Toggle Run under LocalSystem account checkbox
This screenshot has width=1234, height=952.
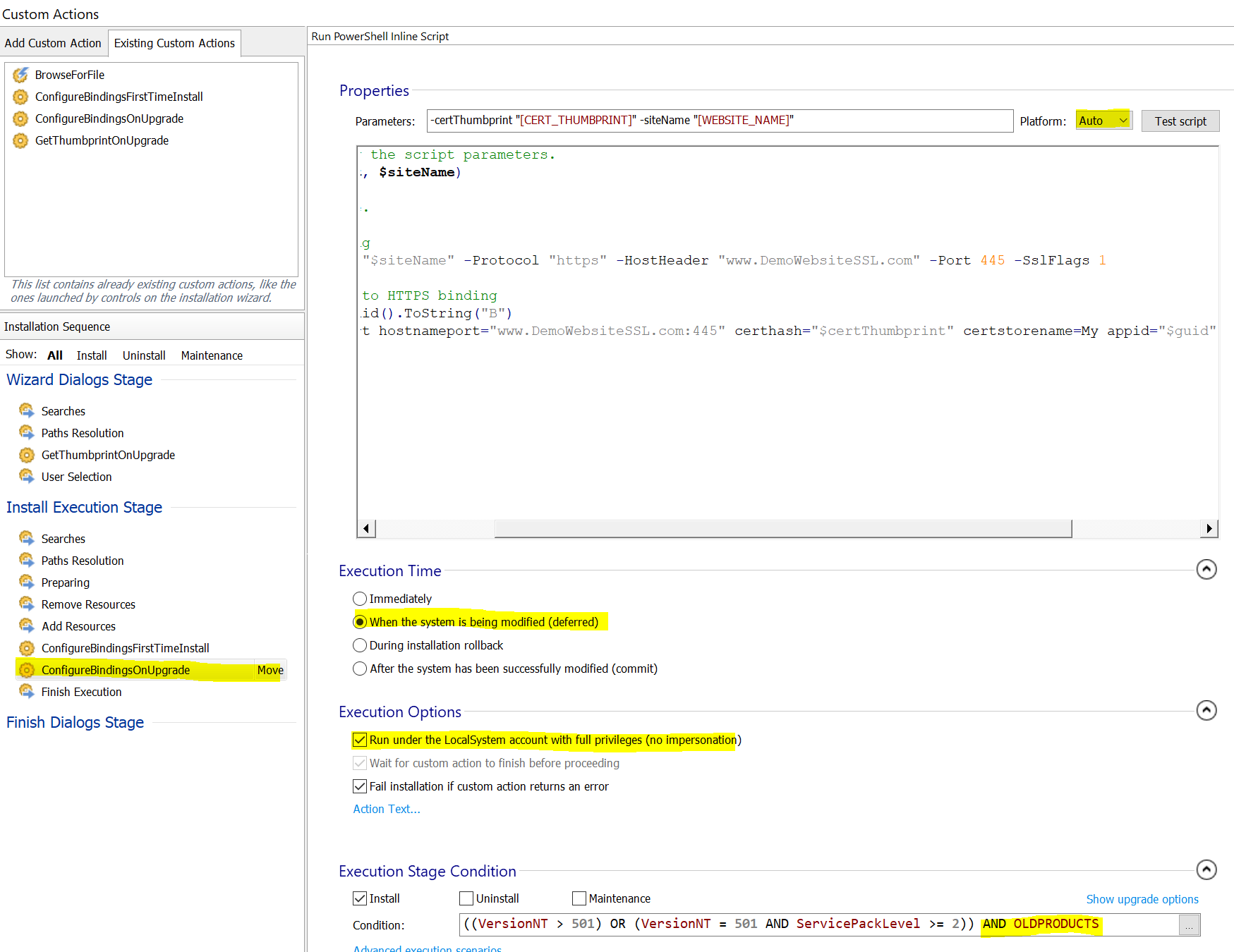[360, 740]
